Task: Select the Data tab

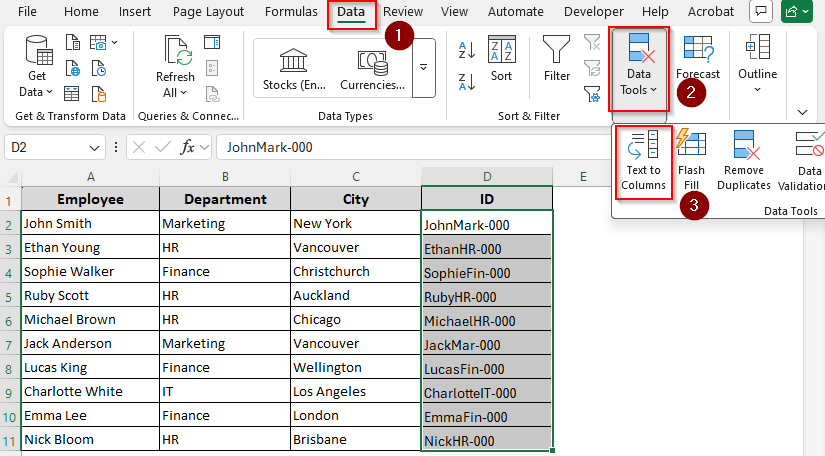Action: tap(351, 13)
